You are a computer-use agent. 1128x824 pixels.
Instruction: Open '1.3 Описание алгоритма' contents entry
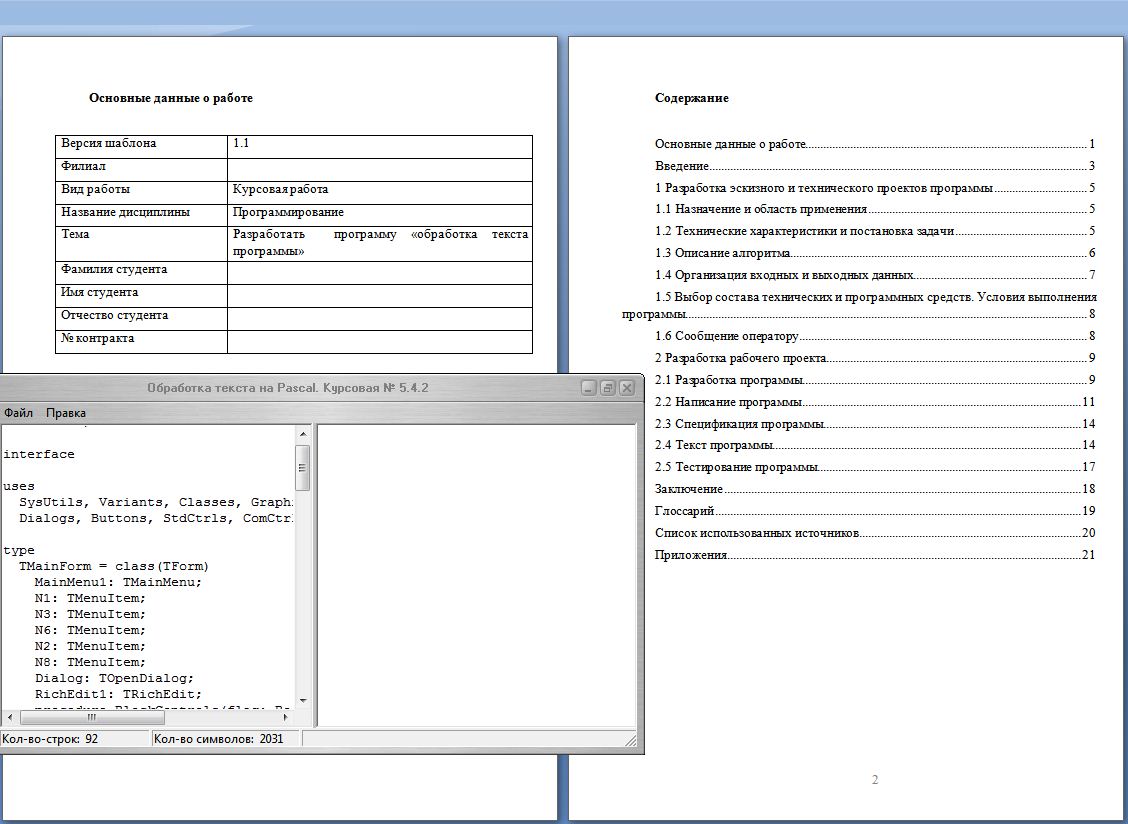875,253
